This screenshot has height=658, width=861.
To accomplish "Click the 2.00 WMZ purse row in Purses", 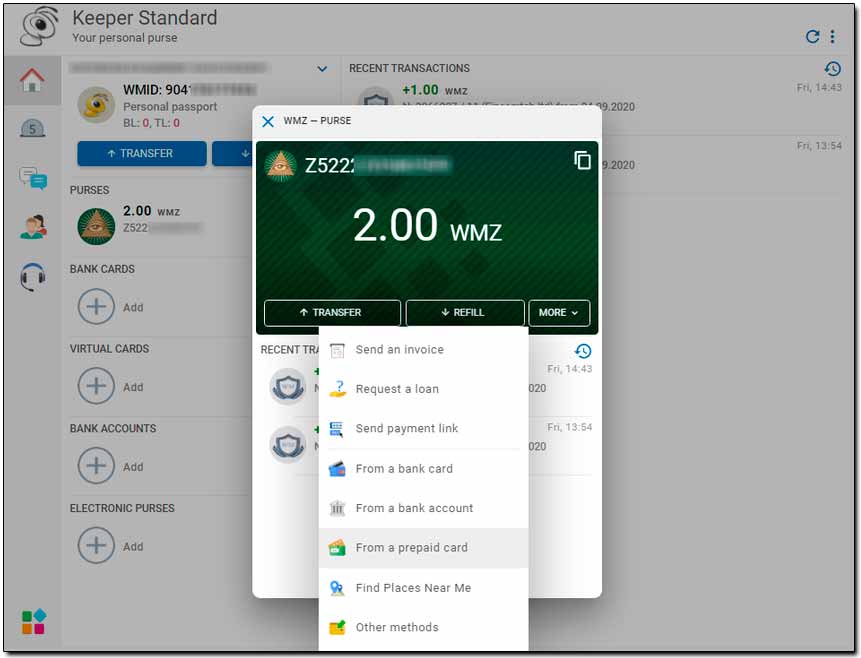I will (159, 226).
